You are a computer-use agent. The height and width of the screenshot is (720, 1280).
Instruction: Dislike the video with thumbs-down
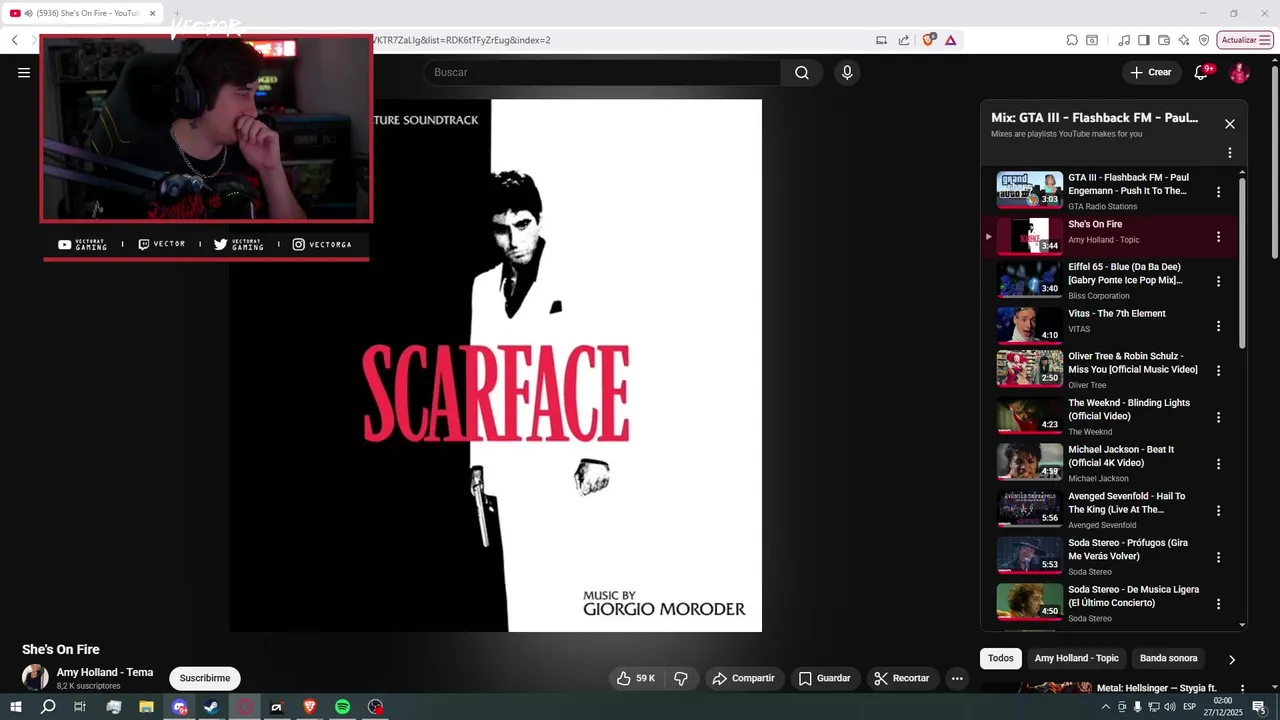(x=681, y=678)
